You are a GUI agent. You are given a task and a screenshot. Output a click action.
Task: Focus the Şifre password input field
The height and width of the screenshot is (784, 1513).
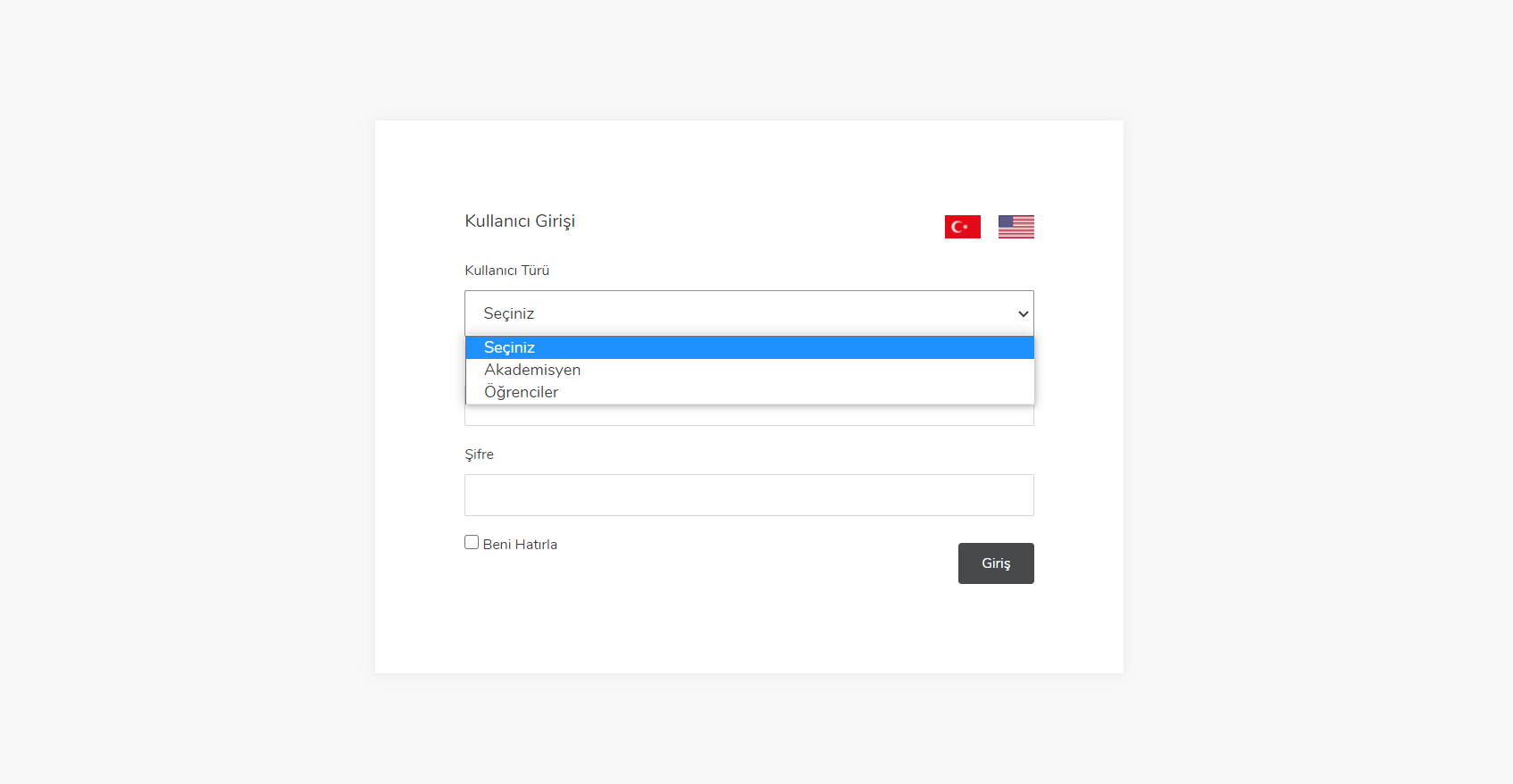point(748,495)
